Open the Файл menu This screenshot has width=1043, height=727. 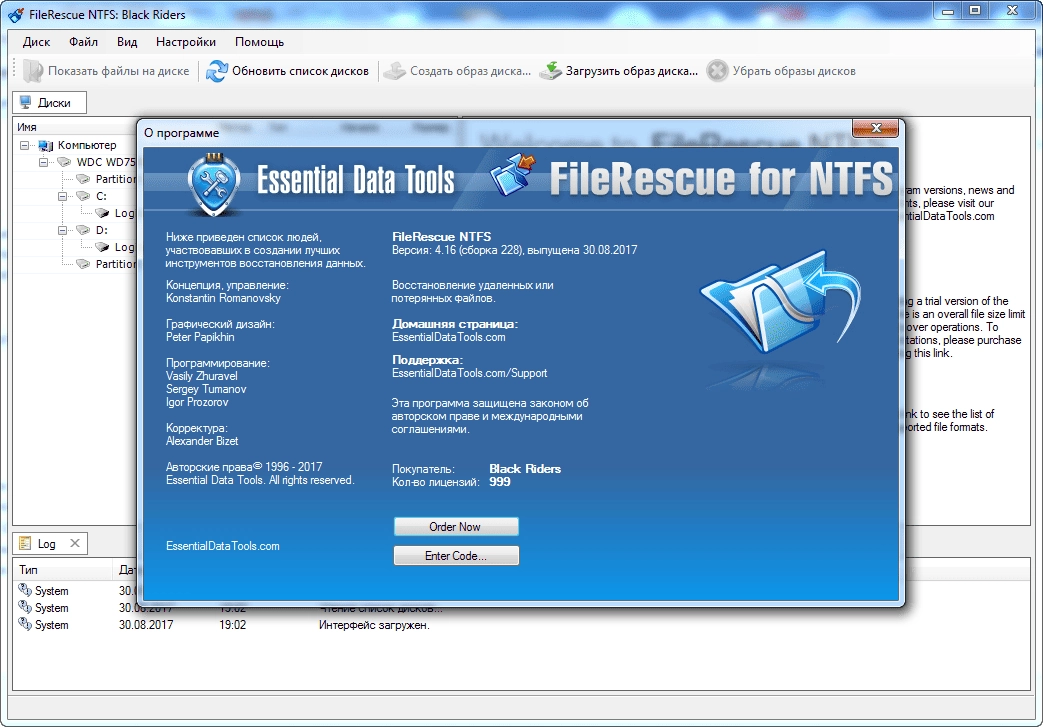click(x=83, y=42)
